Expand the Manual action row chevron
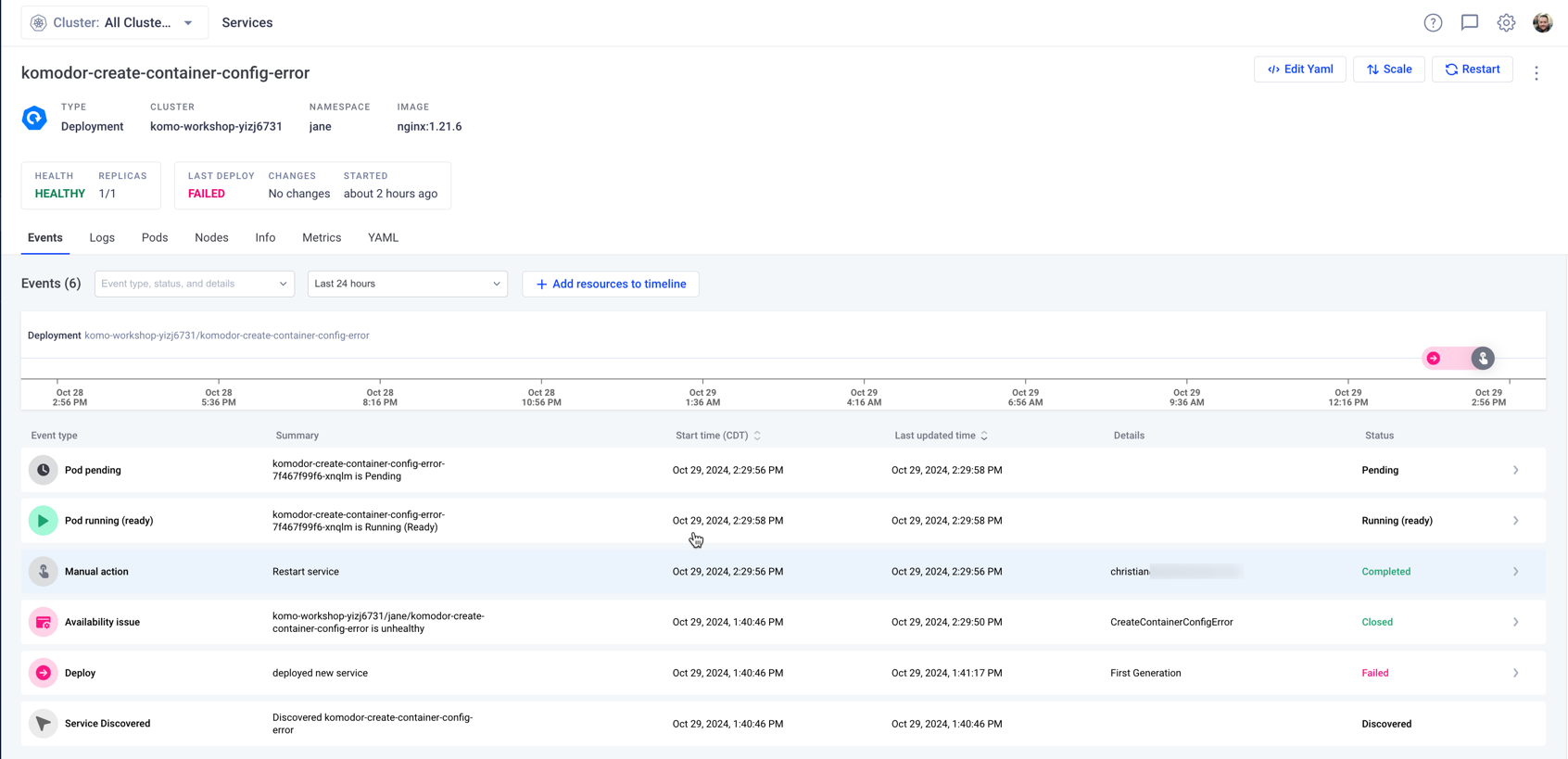 [x=1516, y=572]
